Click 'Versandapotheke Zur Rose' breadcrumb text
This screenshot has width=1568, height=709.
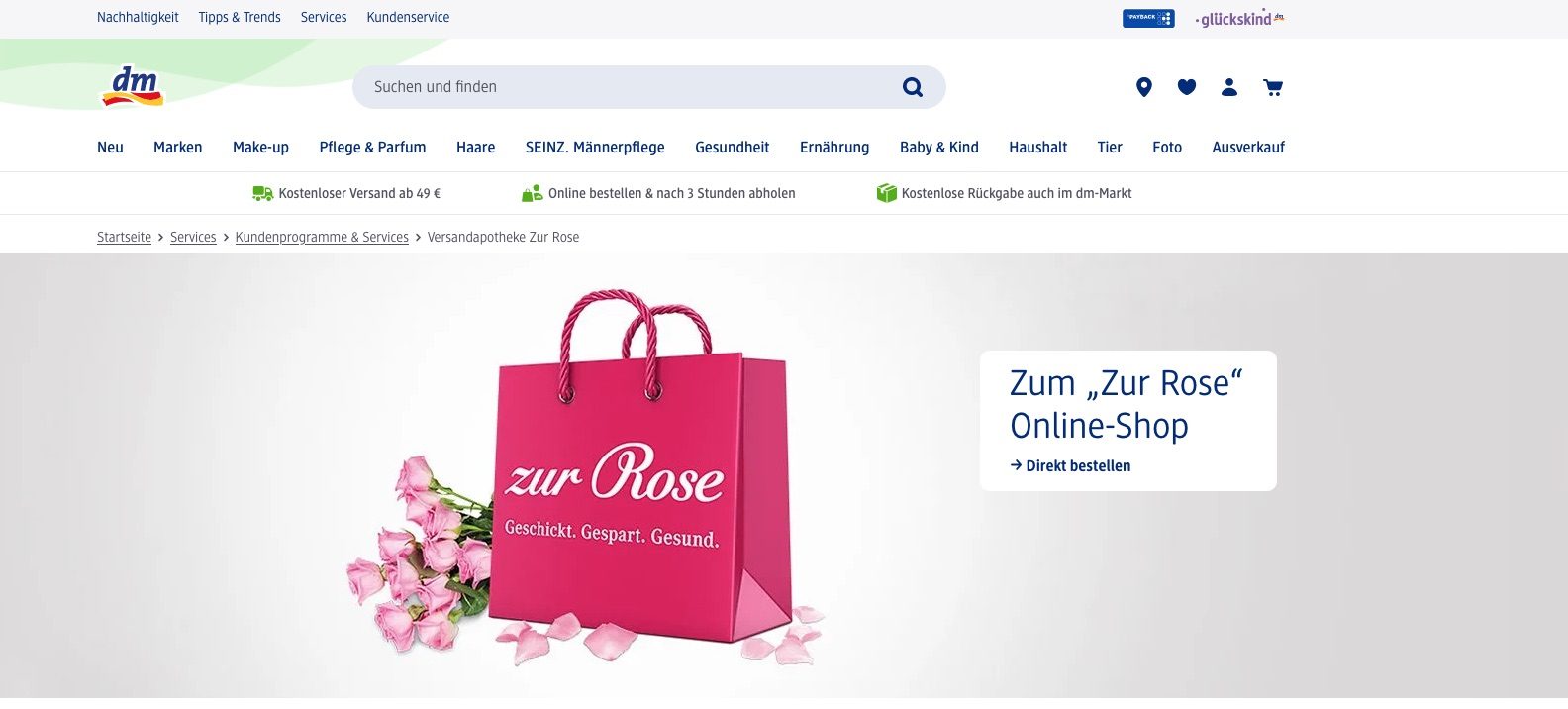(503, 237)
